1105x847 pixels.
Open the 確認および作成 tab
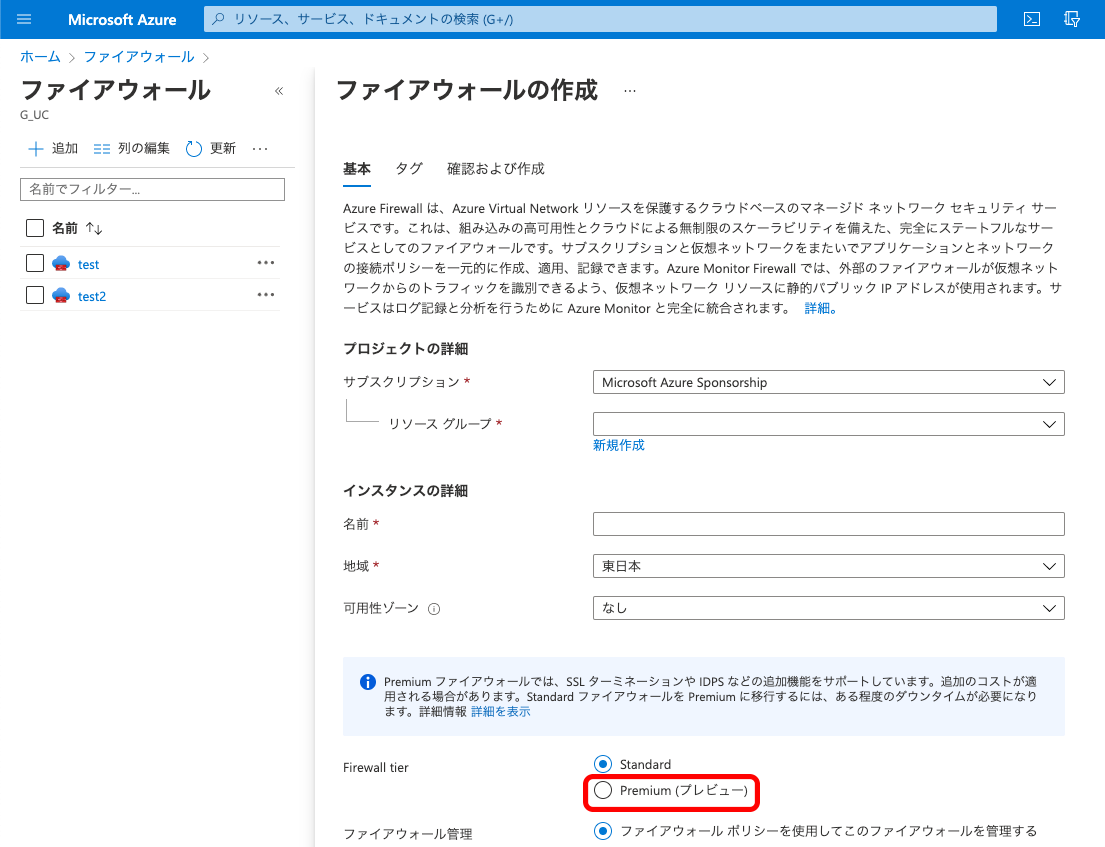[494, 168]
